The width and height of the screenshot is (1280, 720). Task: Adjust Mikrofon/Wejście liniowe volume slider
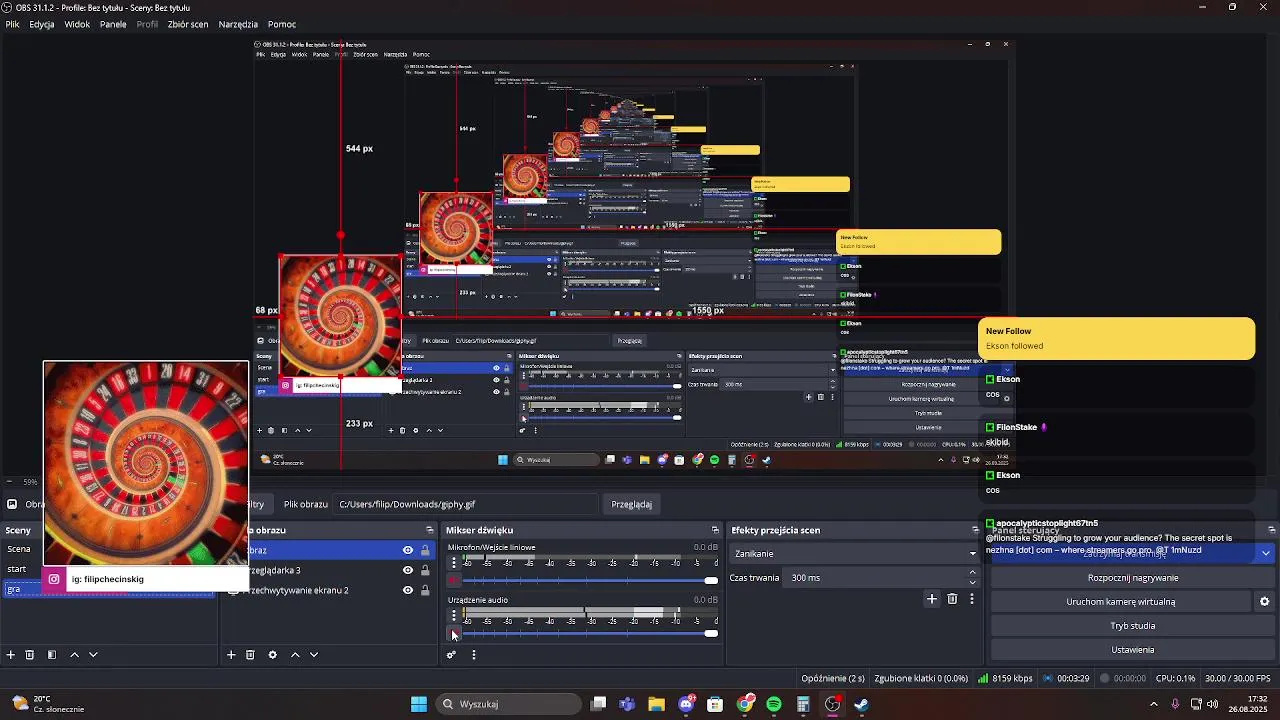pos(590,580)
